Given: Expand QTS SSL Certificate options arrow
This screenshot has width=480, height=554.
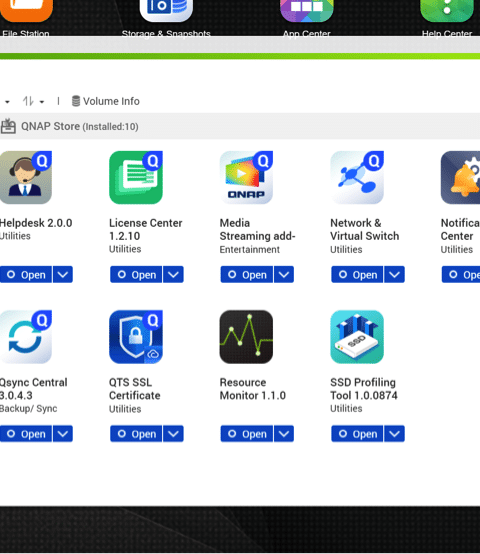Looking at the screenshot, I should (x=173, y=434).
